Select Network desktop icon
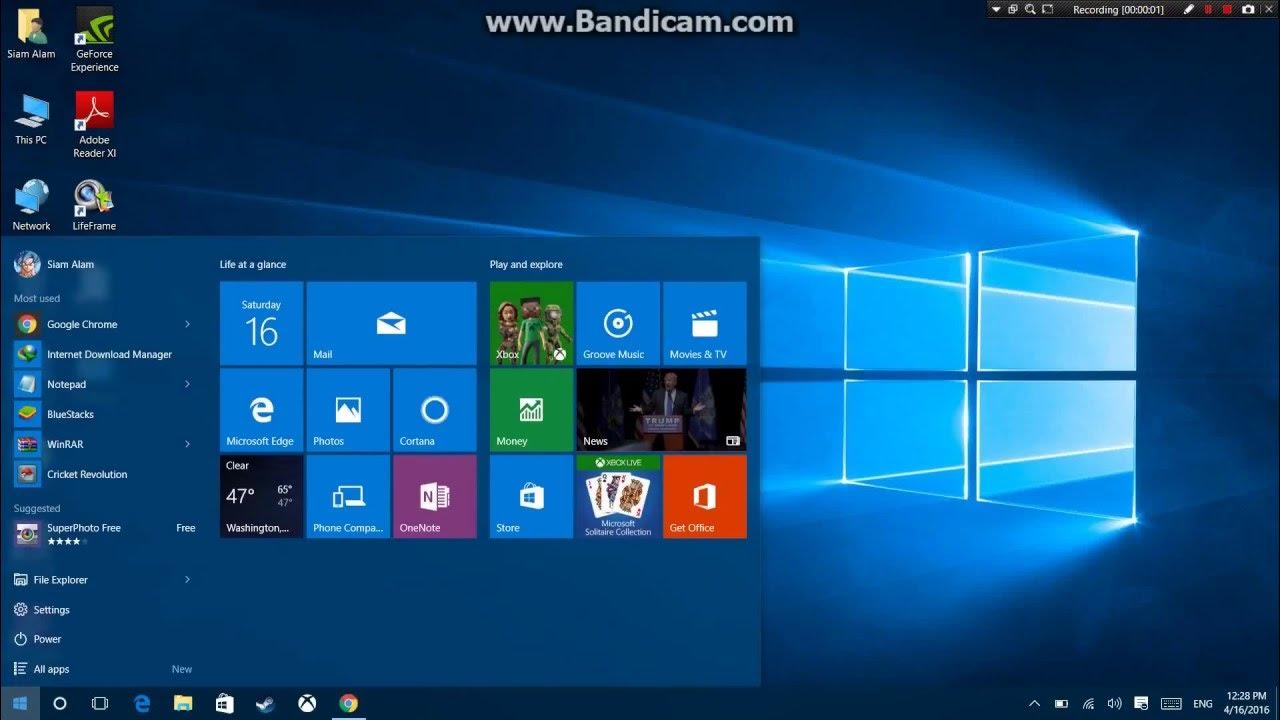This screenshot has width=1280, height=720. (x=31, y=206)
